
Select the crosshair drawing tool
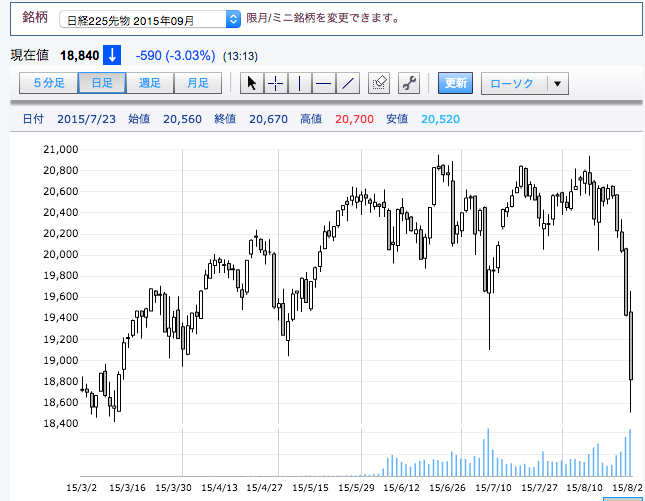(276, 83)
